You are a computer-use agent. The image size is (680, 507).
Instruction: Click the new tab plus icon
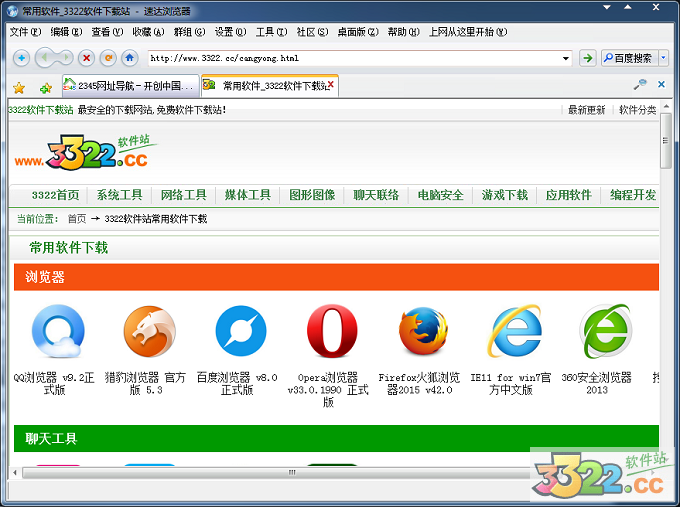21,58
